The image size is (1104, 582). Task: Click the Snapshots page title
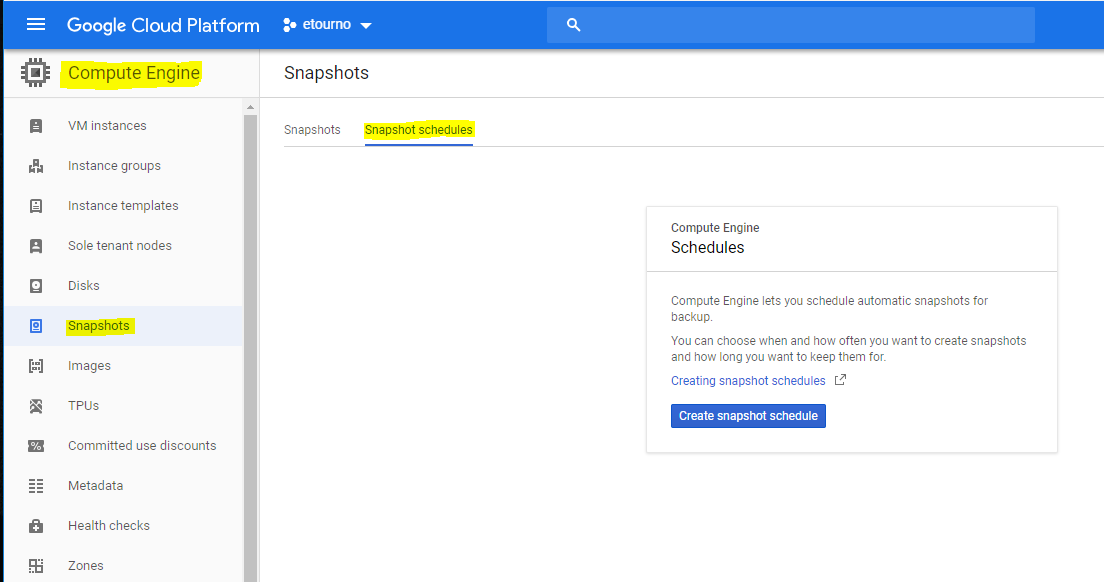[x=326, y=73]
